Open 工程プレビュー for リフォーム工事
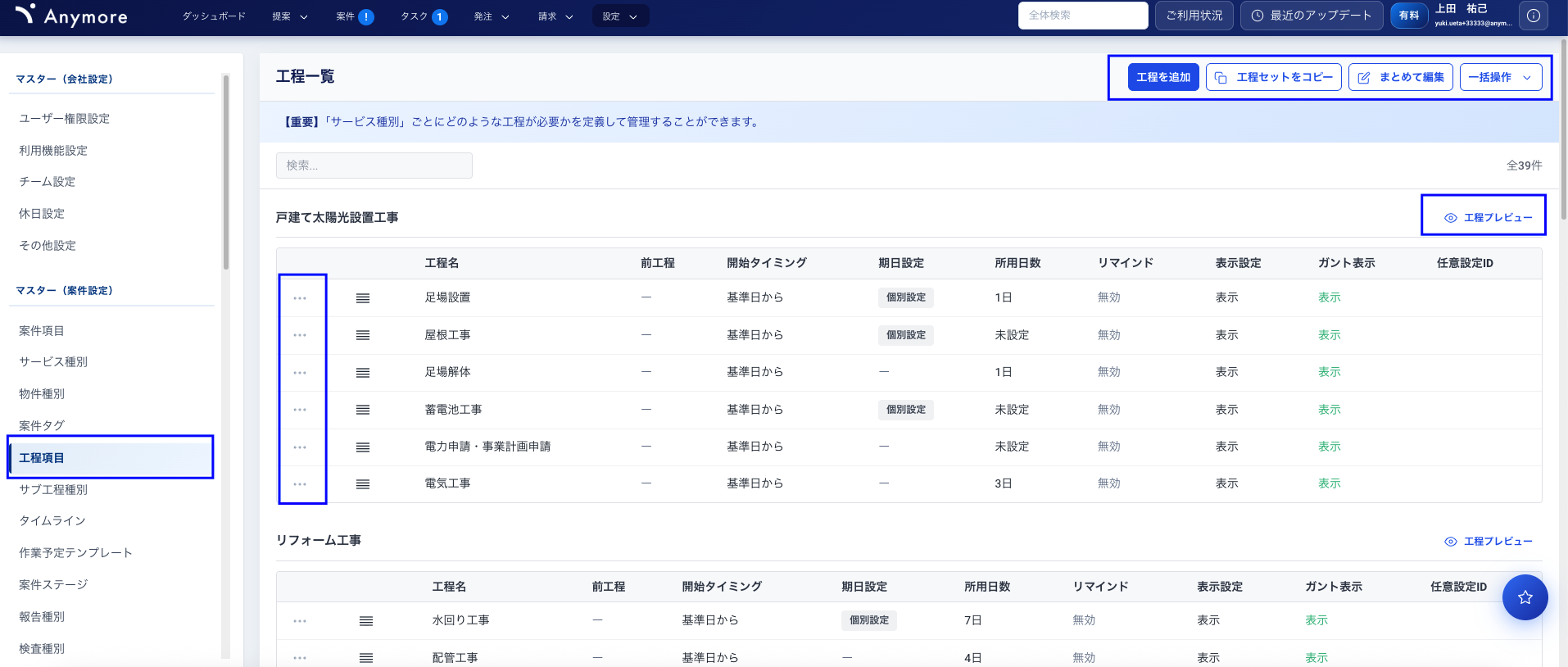 coord(1488,542)
